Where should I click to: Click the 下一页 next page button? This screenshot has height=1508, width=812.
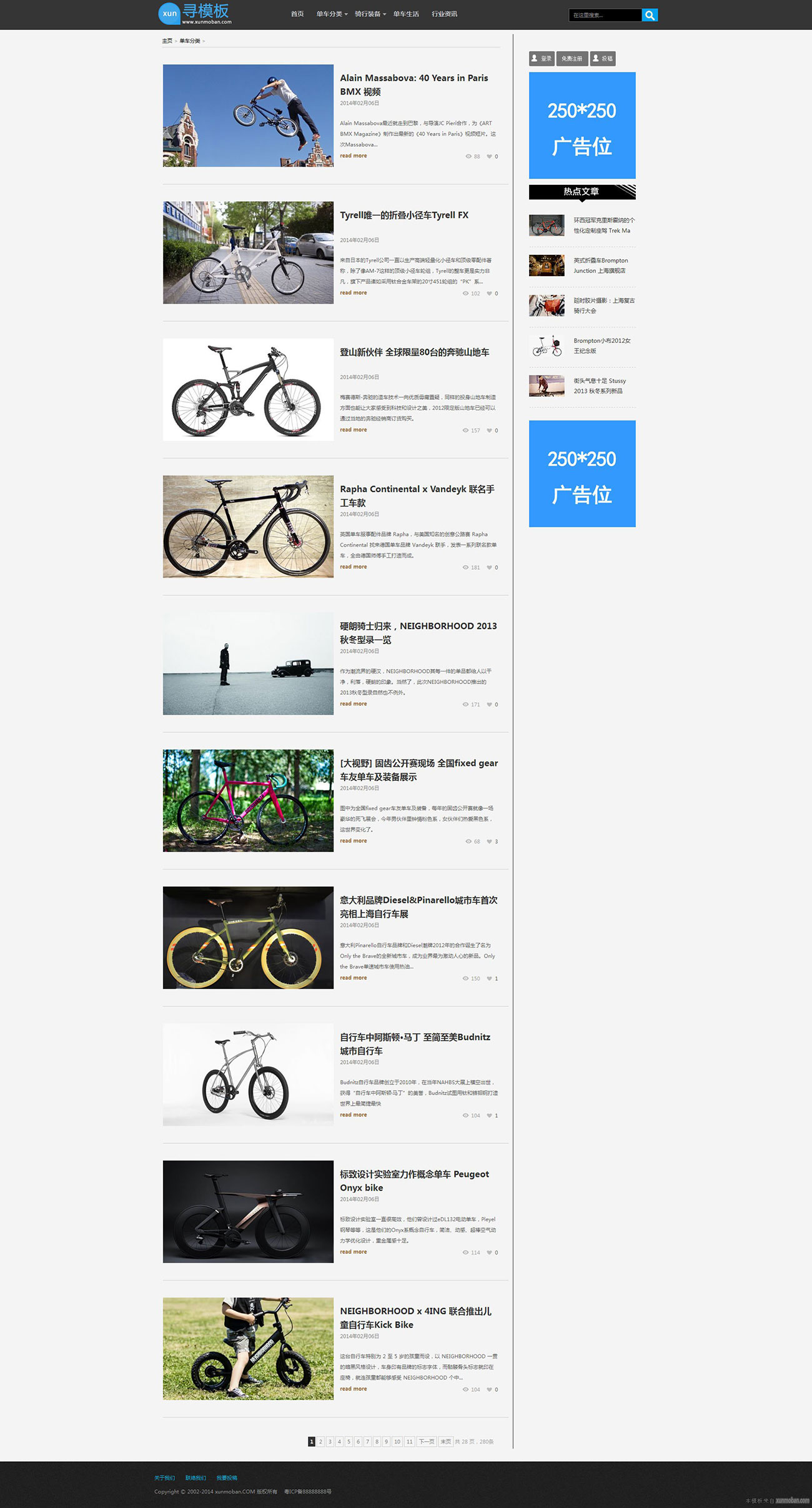[x=427, y=1442]
